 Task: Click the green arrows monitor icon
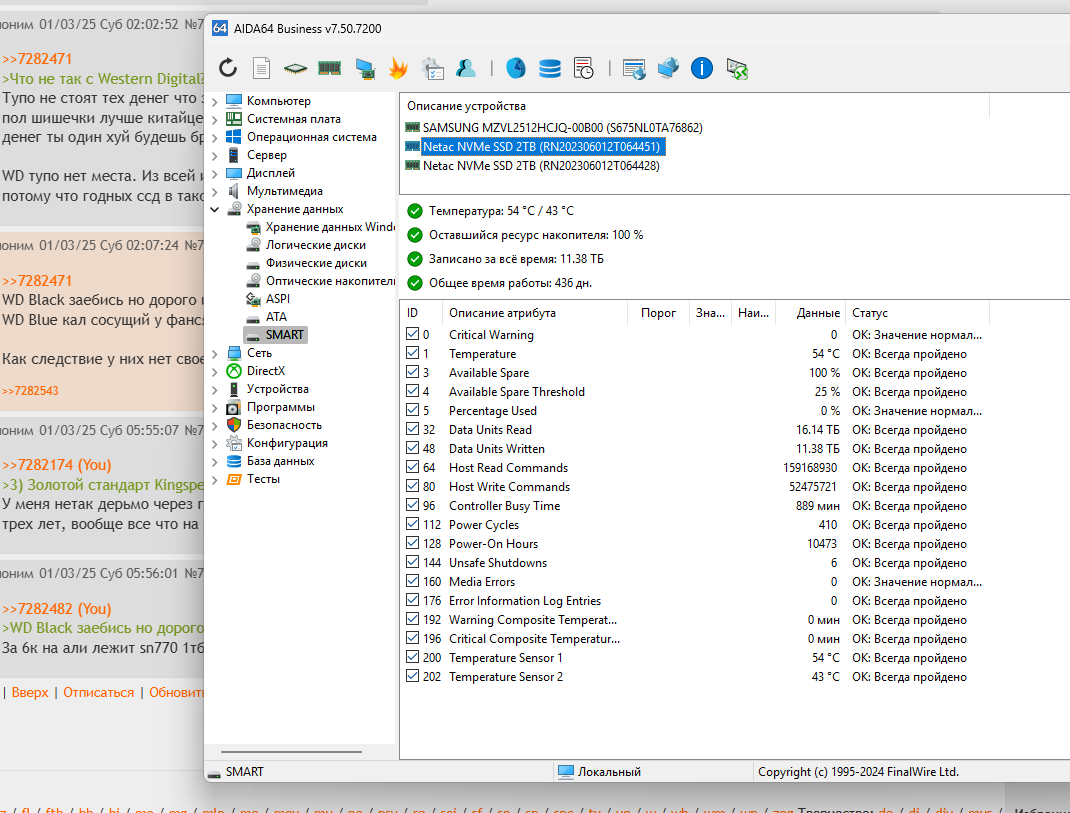[x=737, y=69]
